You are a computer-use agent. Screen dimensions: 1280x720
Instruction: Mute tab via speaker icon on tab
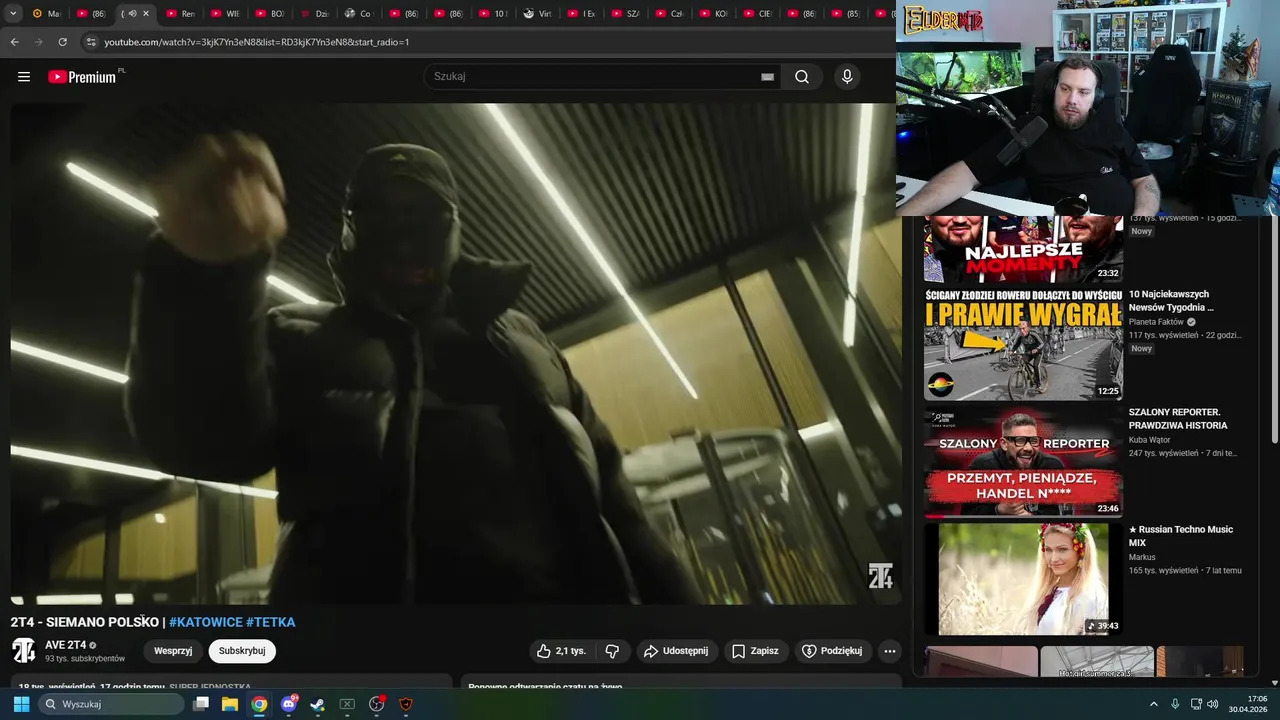tap(132, 14)
